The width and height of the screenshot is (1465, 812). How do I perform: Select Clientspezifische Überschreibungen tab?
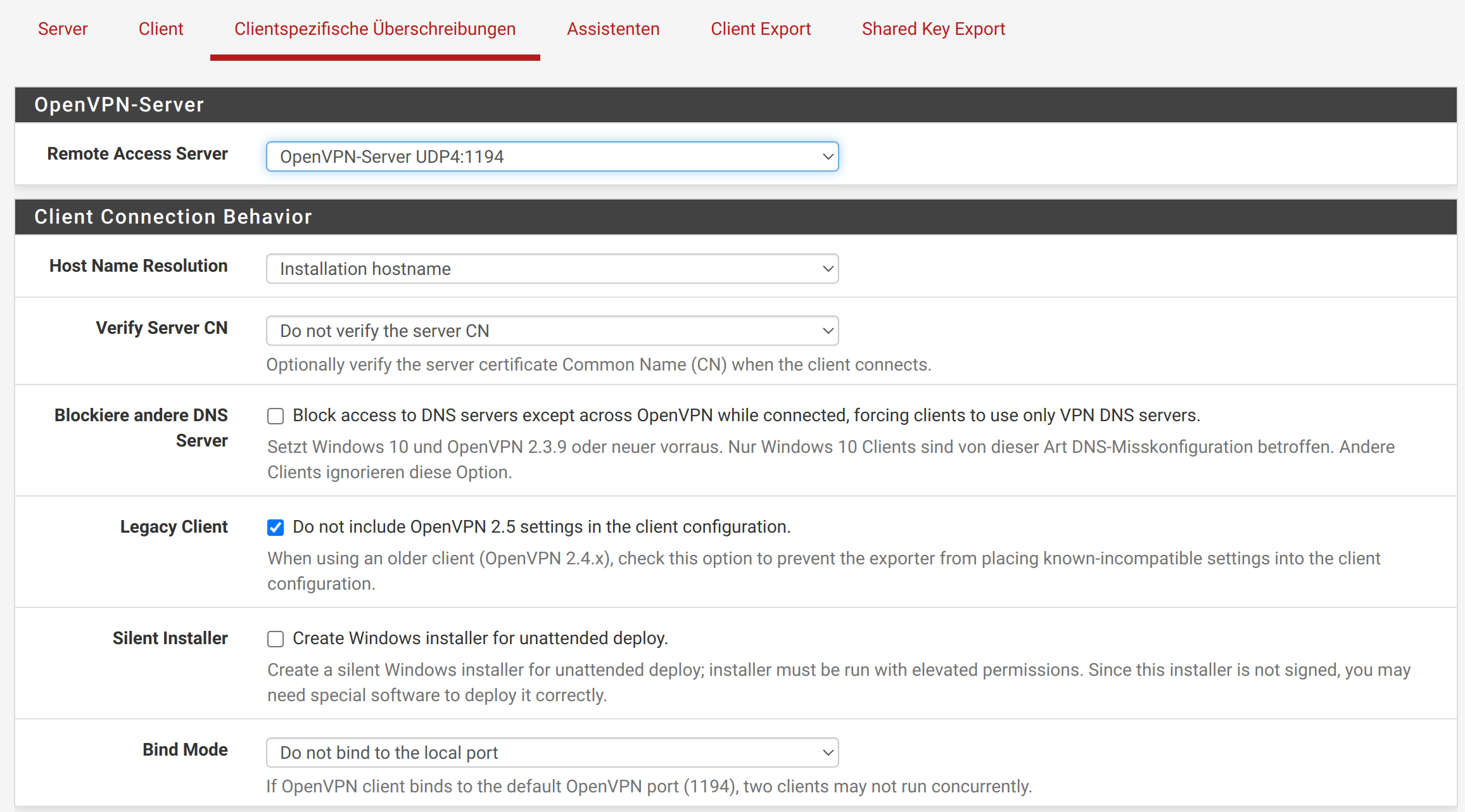(x=374, y=29)
